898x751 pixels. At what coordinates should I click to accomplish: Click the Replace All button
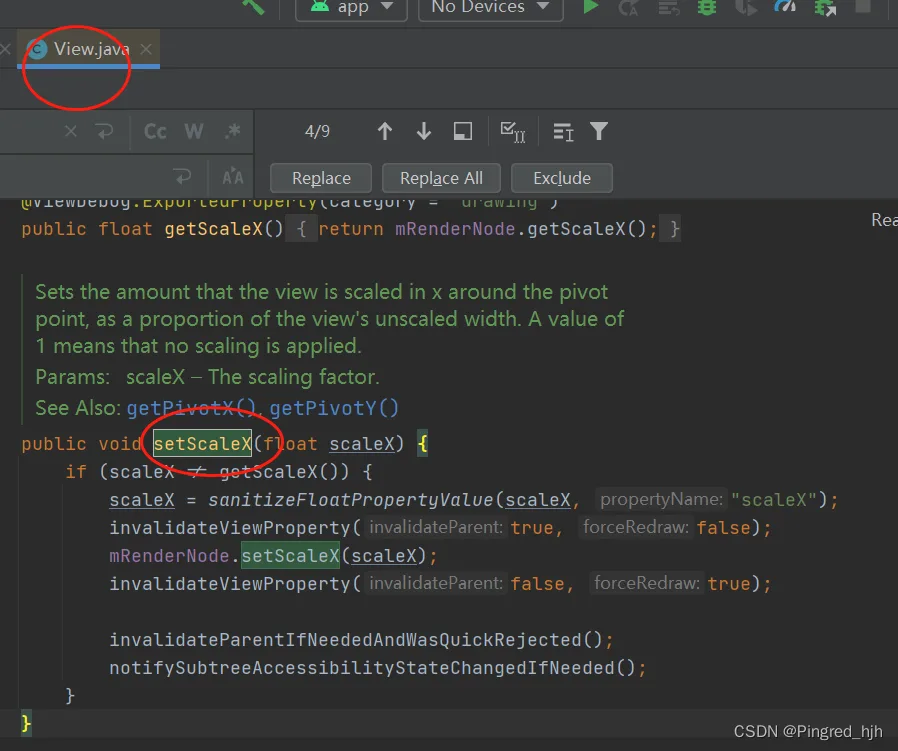441,178
